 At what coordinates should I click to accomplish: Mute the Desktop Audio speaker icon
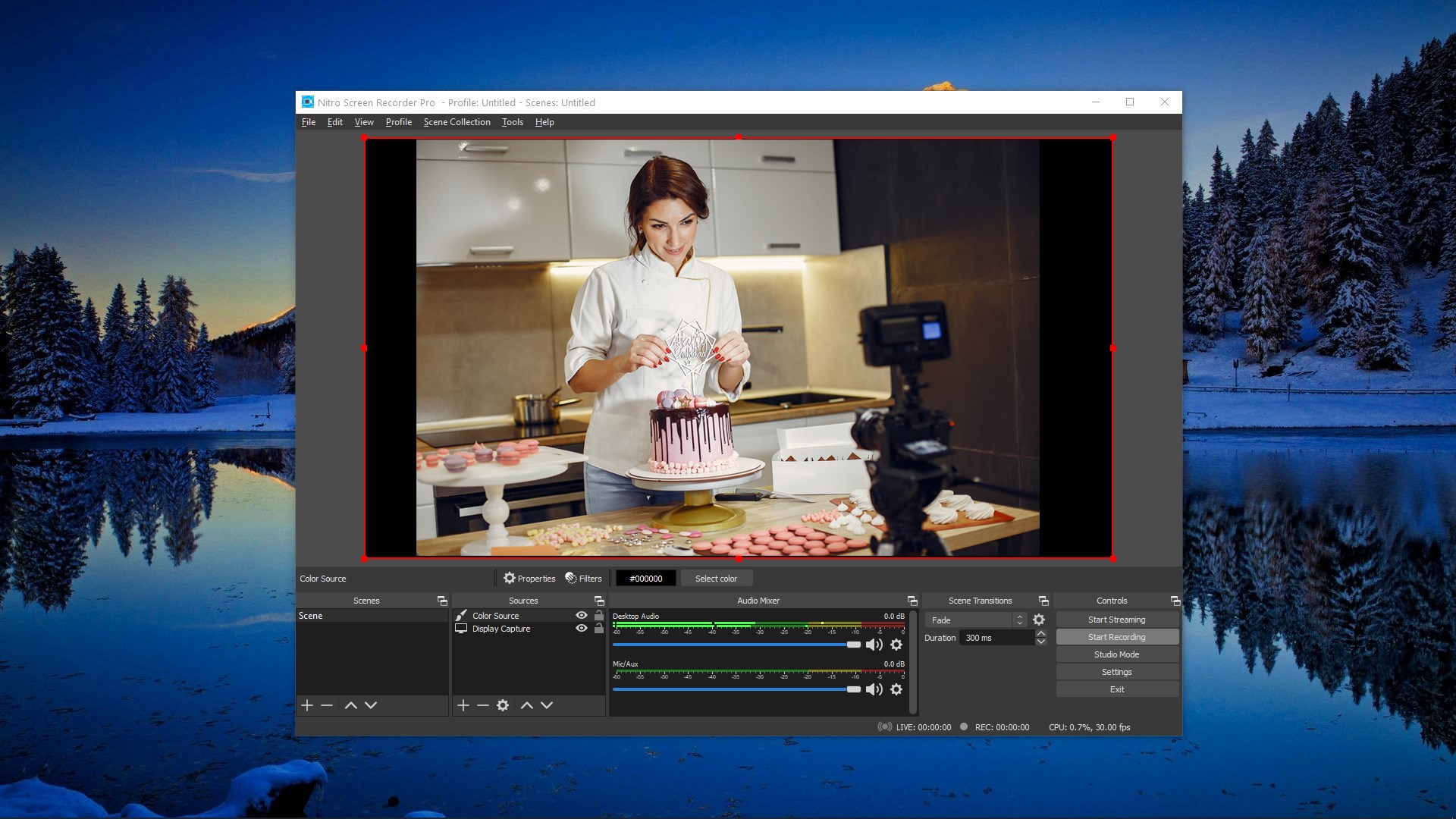click(x=874, y=645)
